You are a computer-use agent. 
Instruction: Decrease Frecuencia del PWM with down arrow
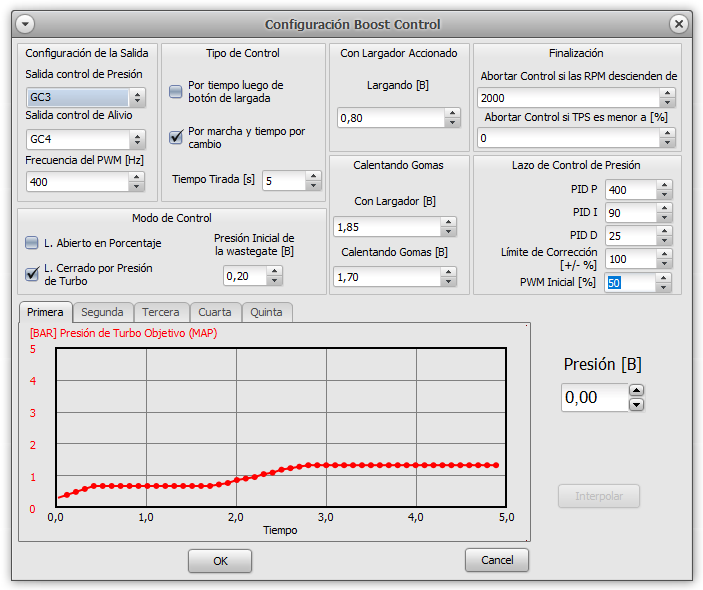[136, 187]
